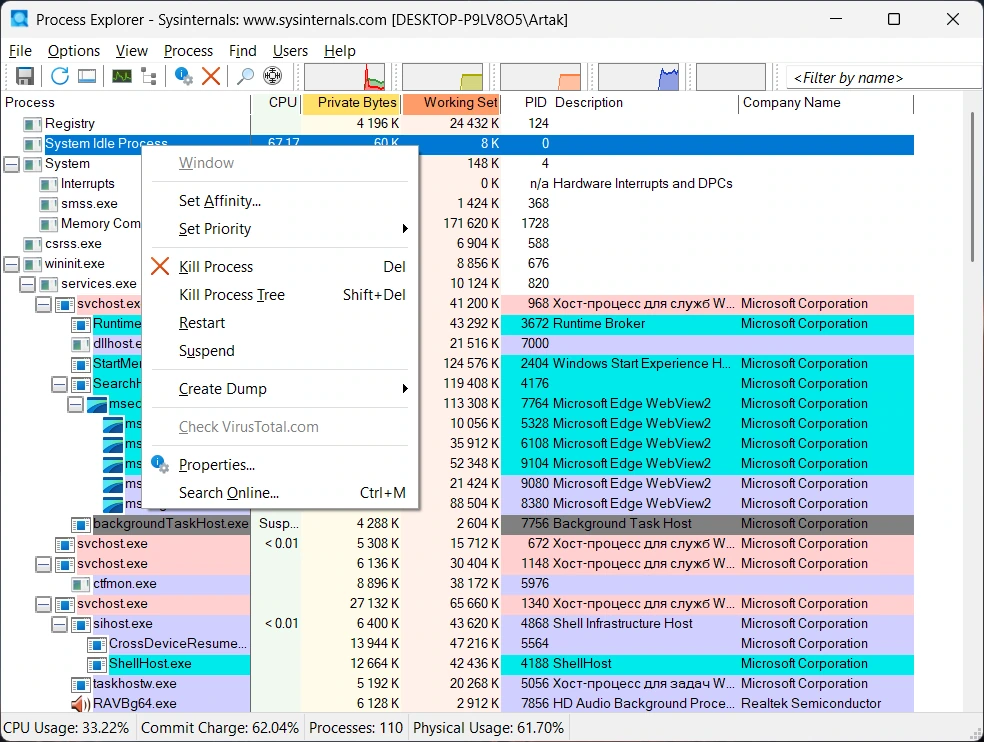
Task: Choose Set Affinity from context menu
Action: tap(280, 201)
